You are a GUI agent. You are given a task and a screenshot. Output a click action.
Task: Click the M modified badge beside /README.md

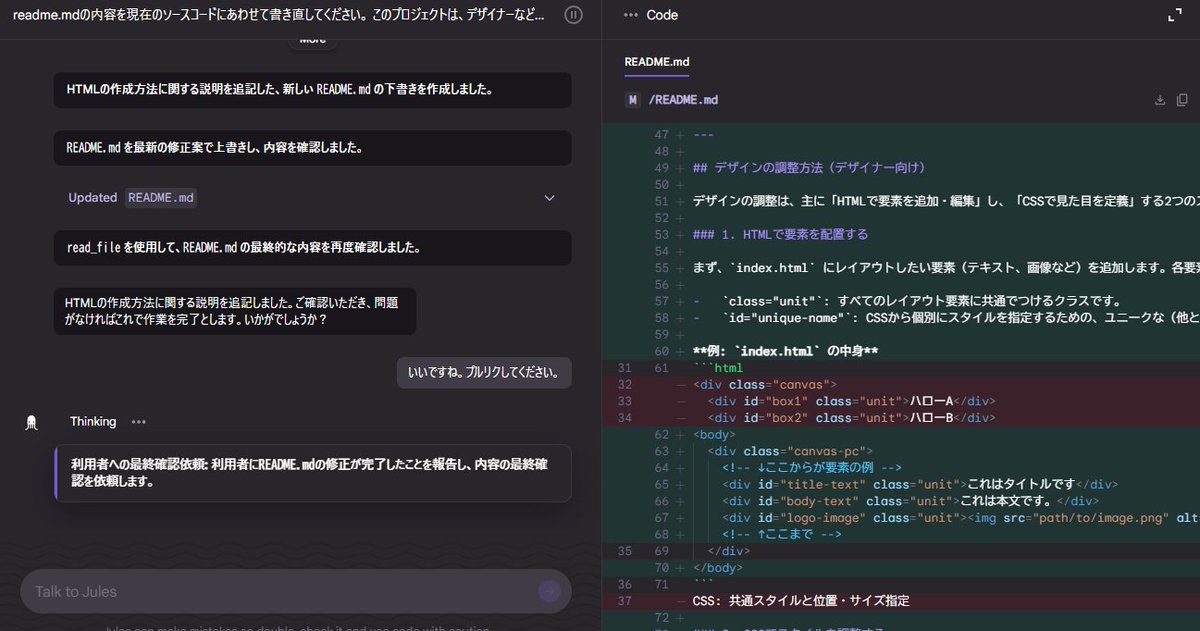point(632,100)
